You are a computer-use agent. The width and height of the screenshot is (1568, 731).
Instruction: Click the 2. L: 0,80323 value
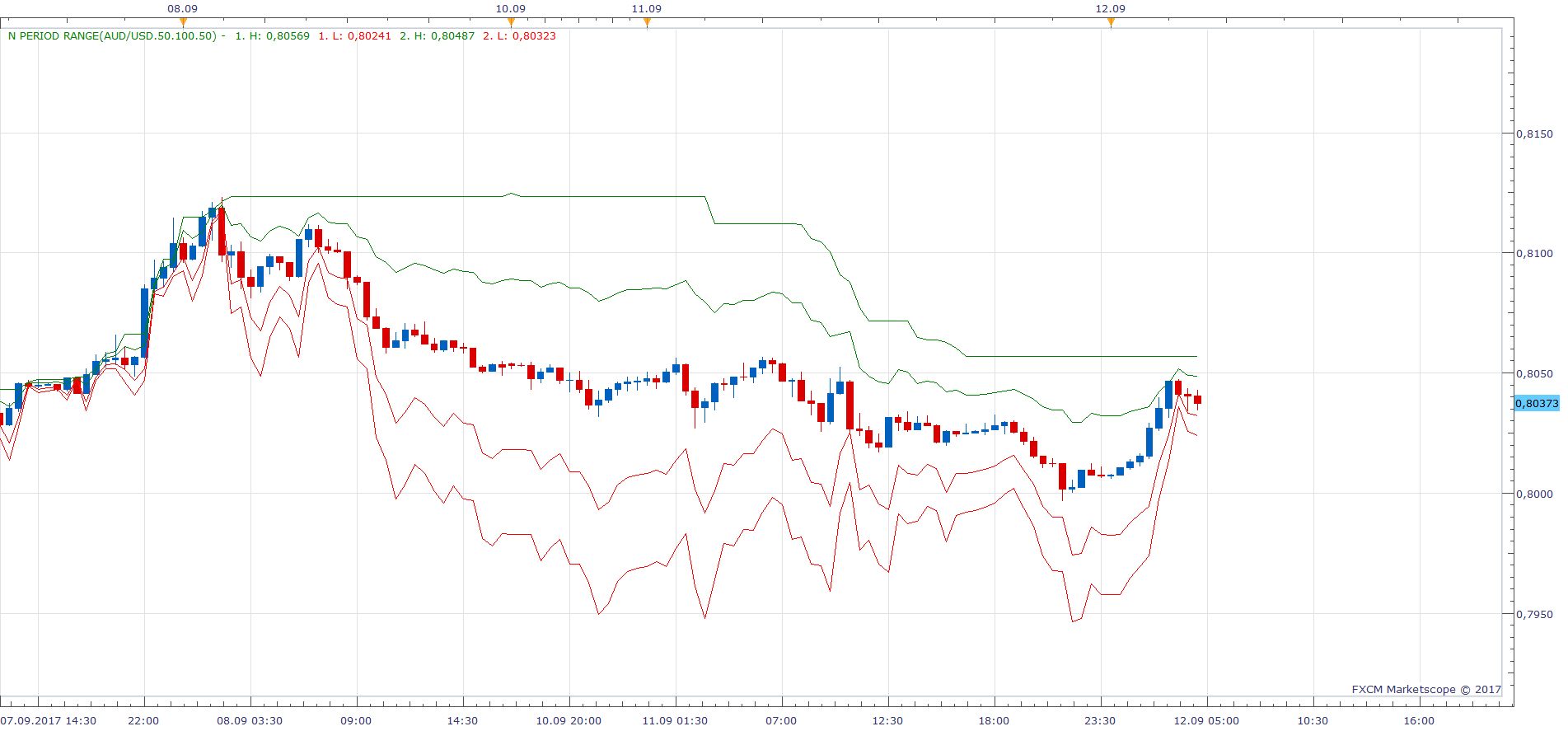coord(519,36)
